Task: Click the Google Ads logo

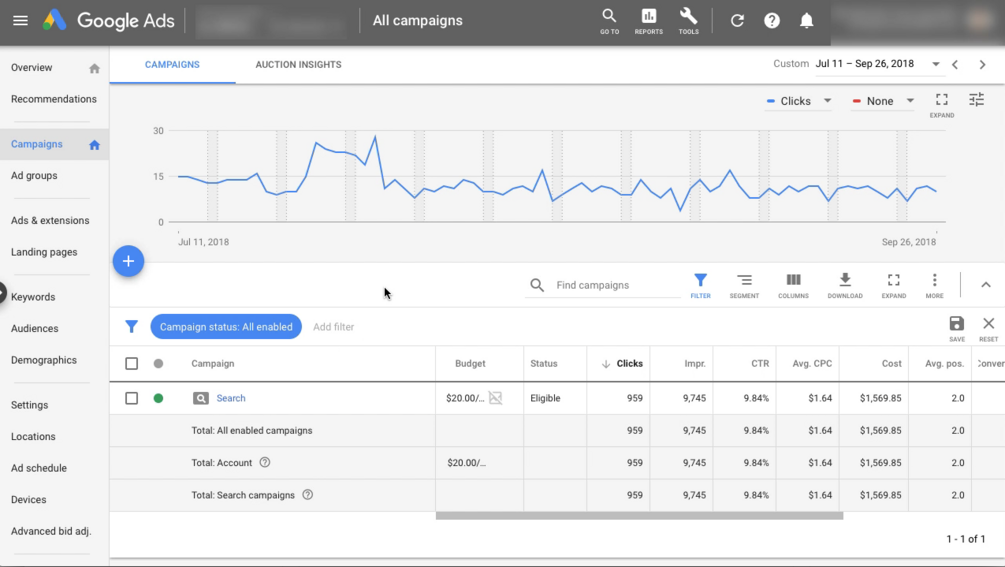Action: [x=108, y=21]
